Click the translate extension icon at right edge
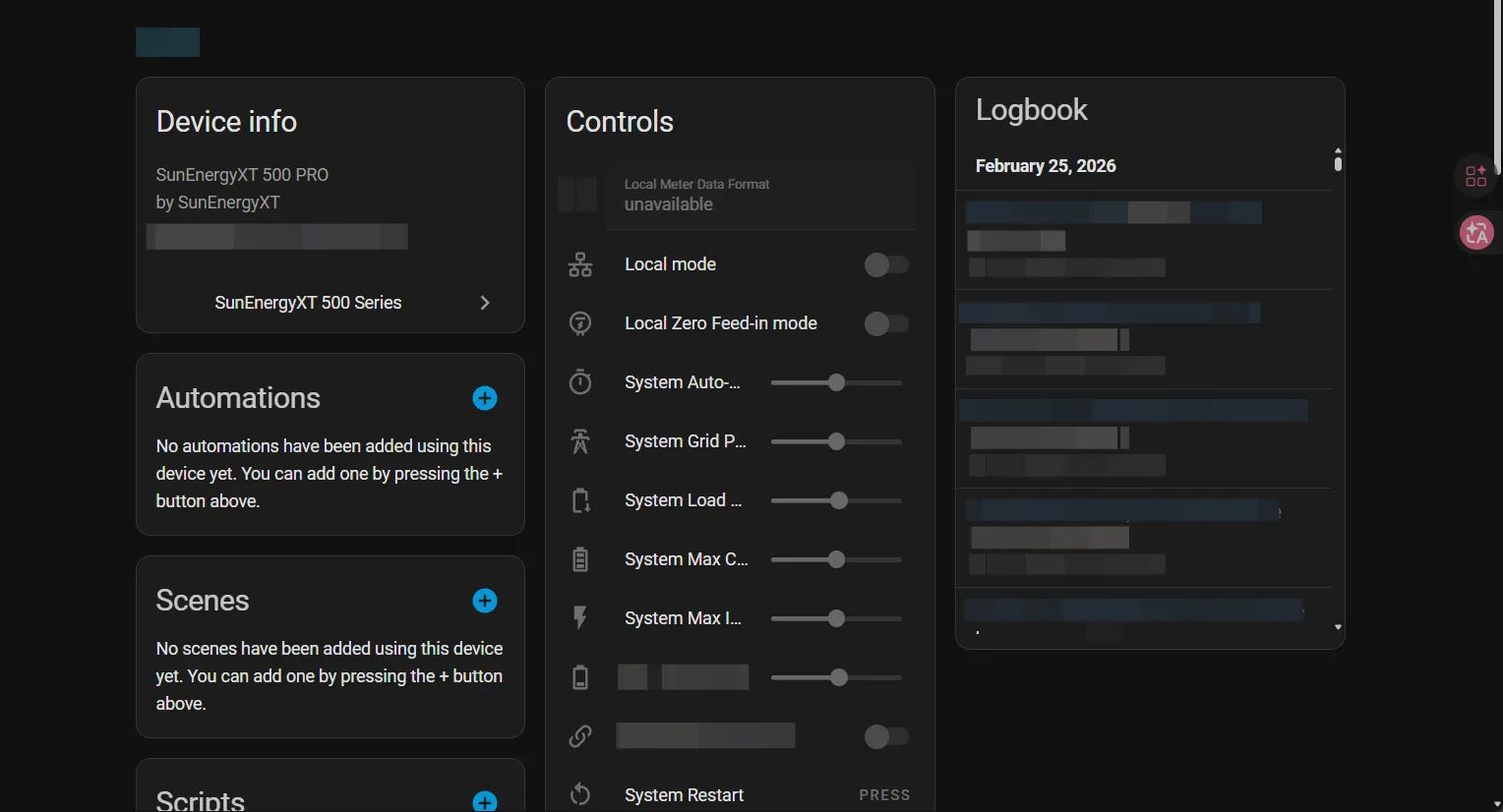 1476,233
